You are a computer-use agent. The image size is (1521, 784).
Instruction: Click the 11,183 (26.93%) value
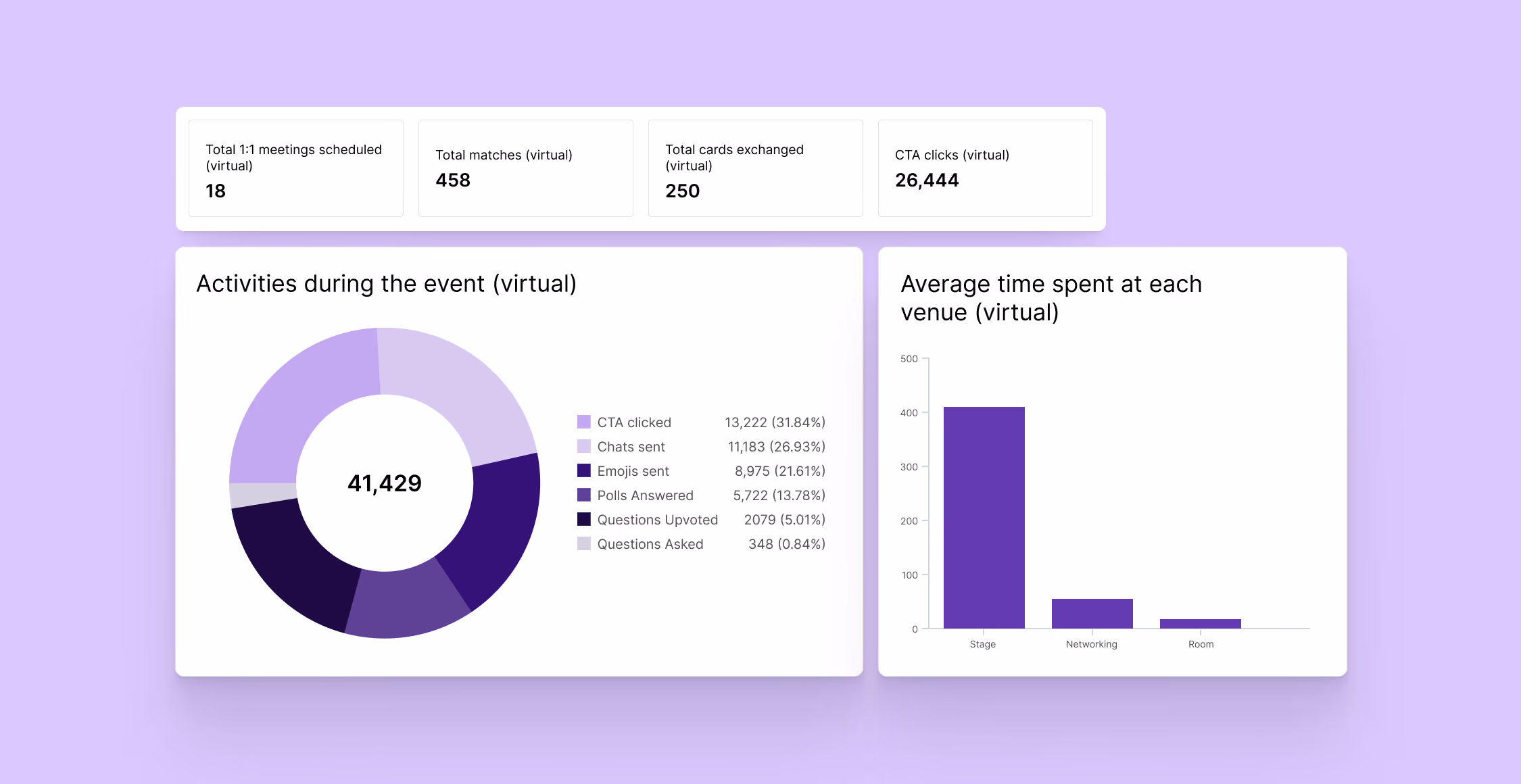tap(777, 447)
